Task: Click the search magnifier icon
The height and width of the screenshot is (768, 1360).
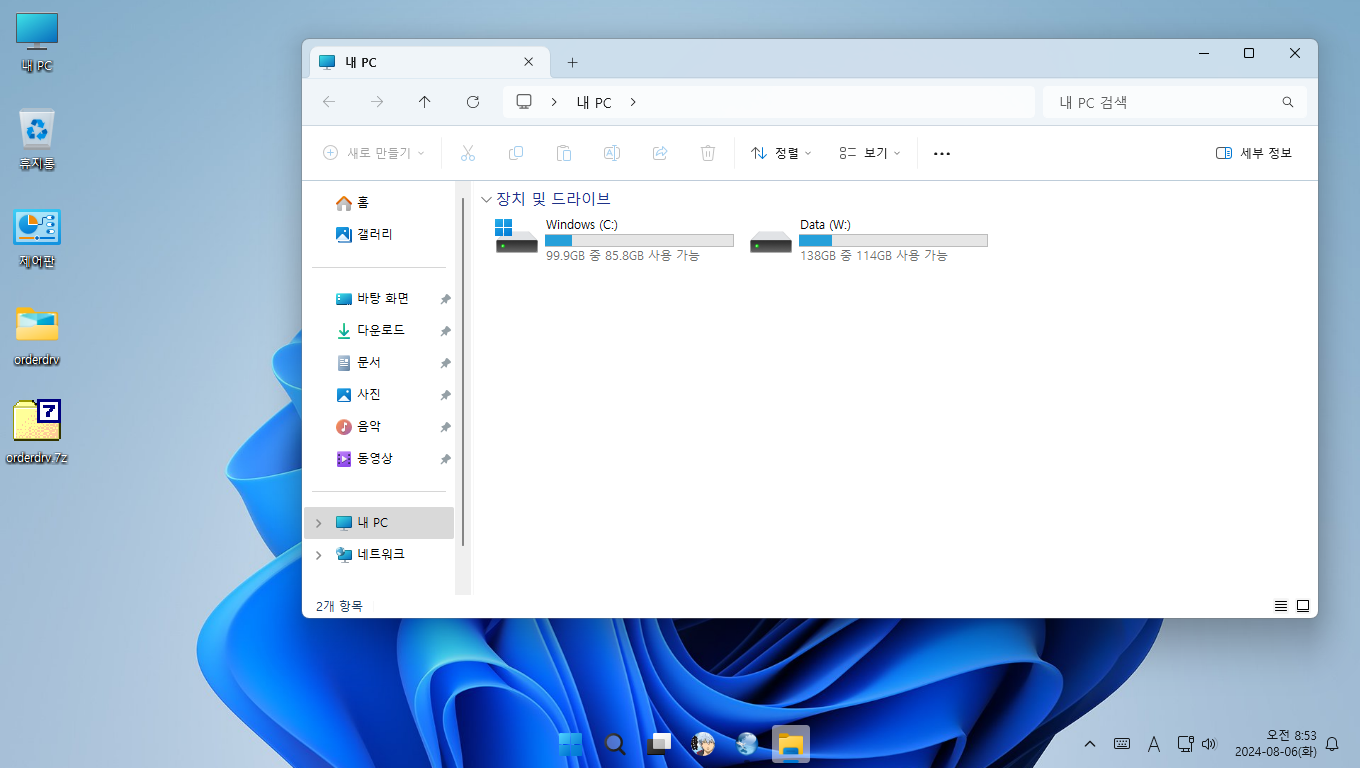Action: [1288, 102]
